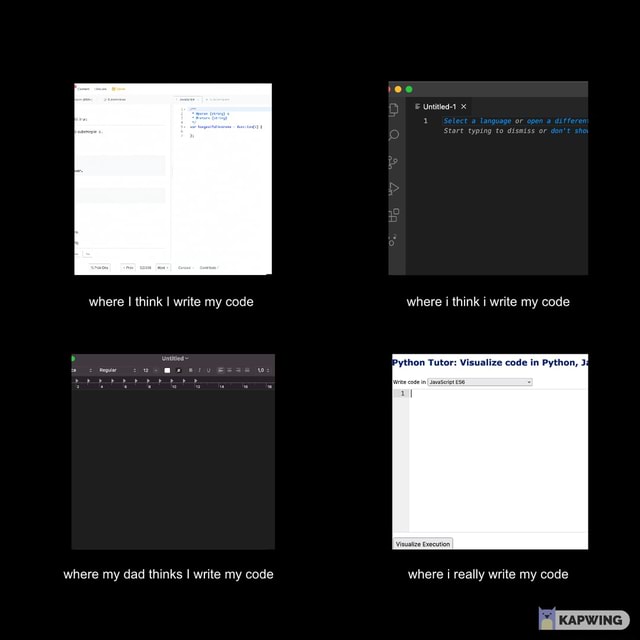Align text left in TextEdit

(x=220, y=370)
